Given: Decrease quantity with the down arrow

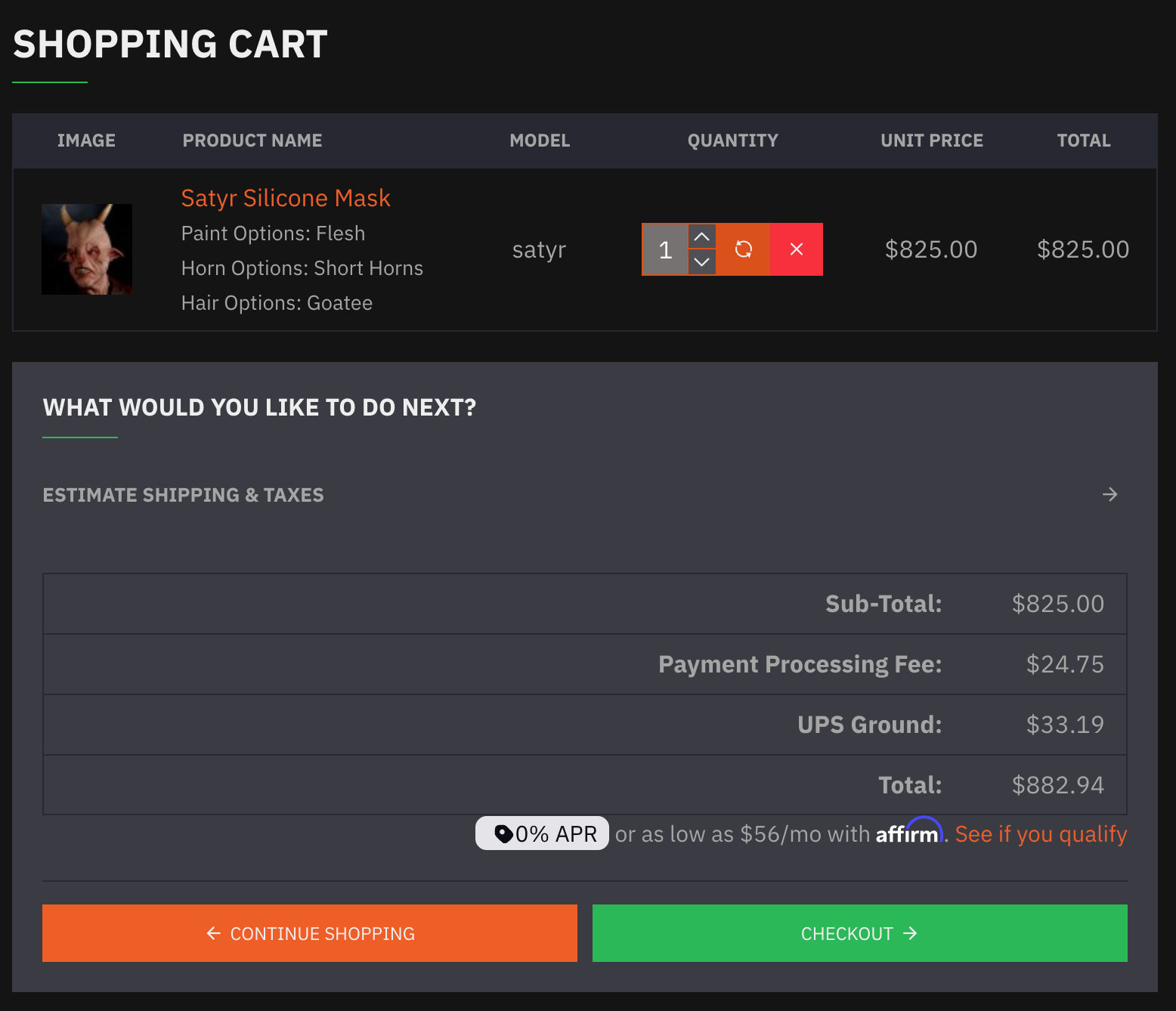Looking at the screenshot, I should [702, 262].
